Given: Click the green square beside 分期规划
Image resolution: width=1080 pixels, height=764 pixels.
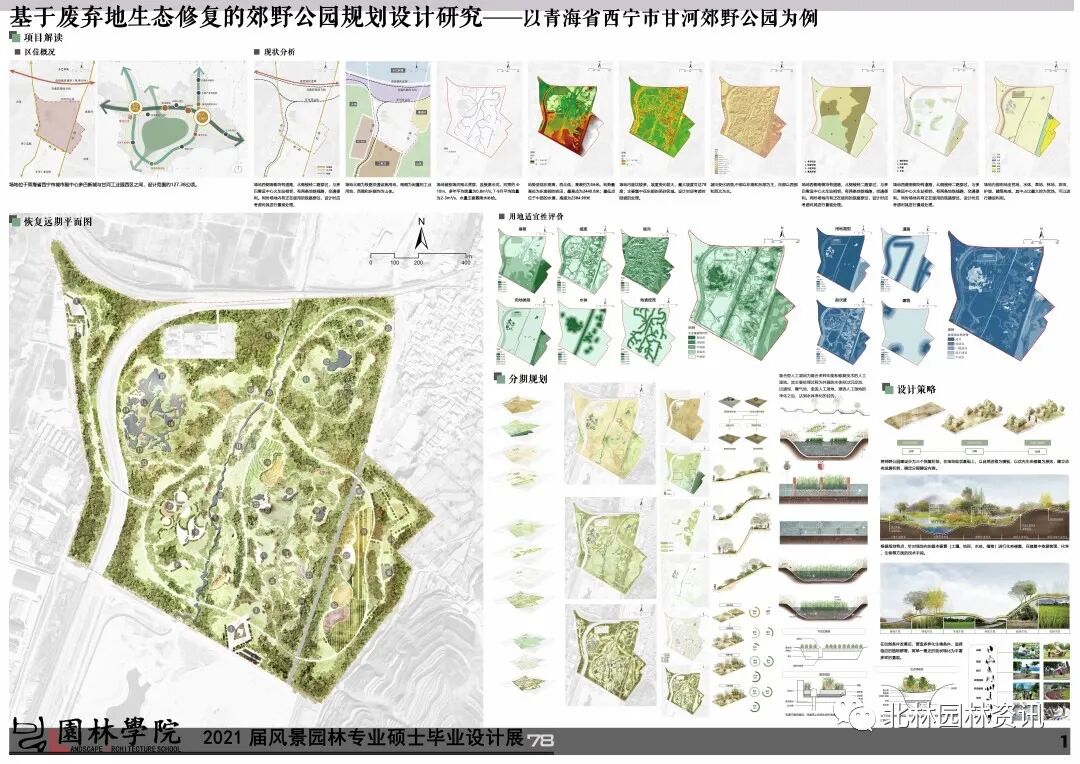Looking at the screenshot, I should click(x=500, y=378).
